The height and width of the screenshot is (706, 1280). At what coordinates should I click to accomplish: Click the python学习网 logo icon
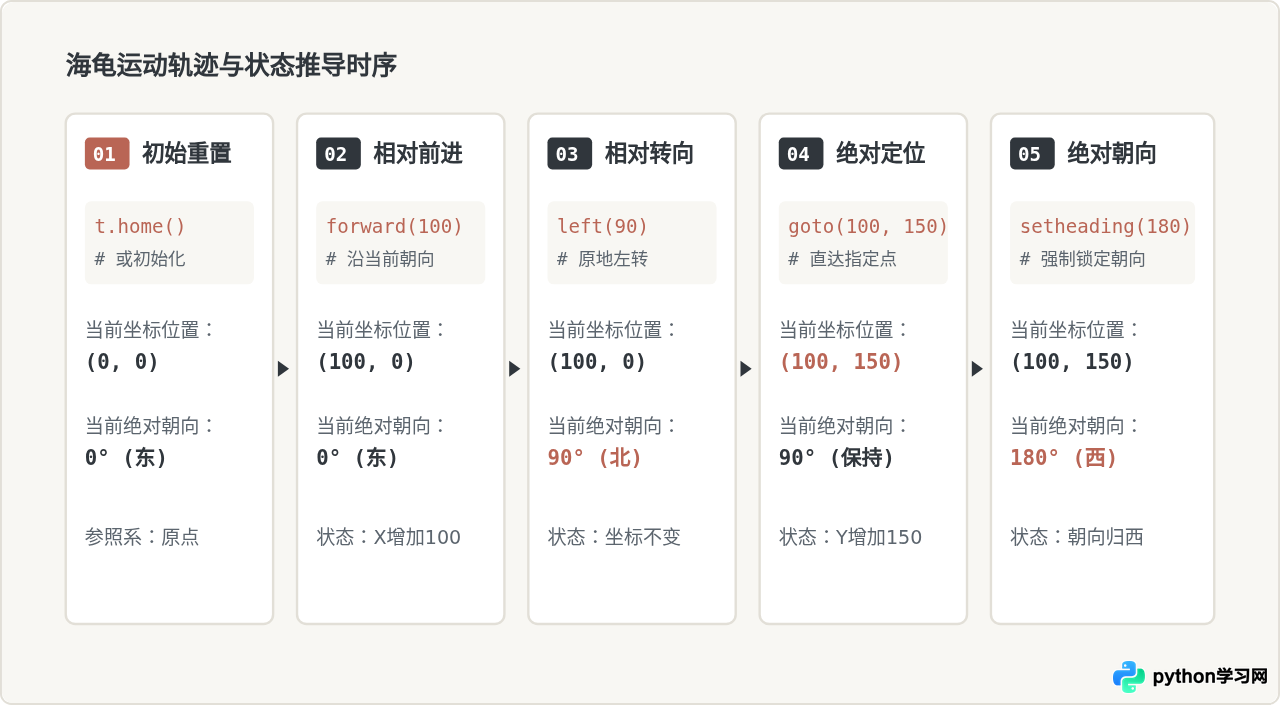pos(1129,677)
